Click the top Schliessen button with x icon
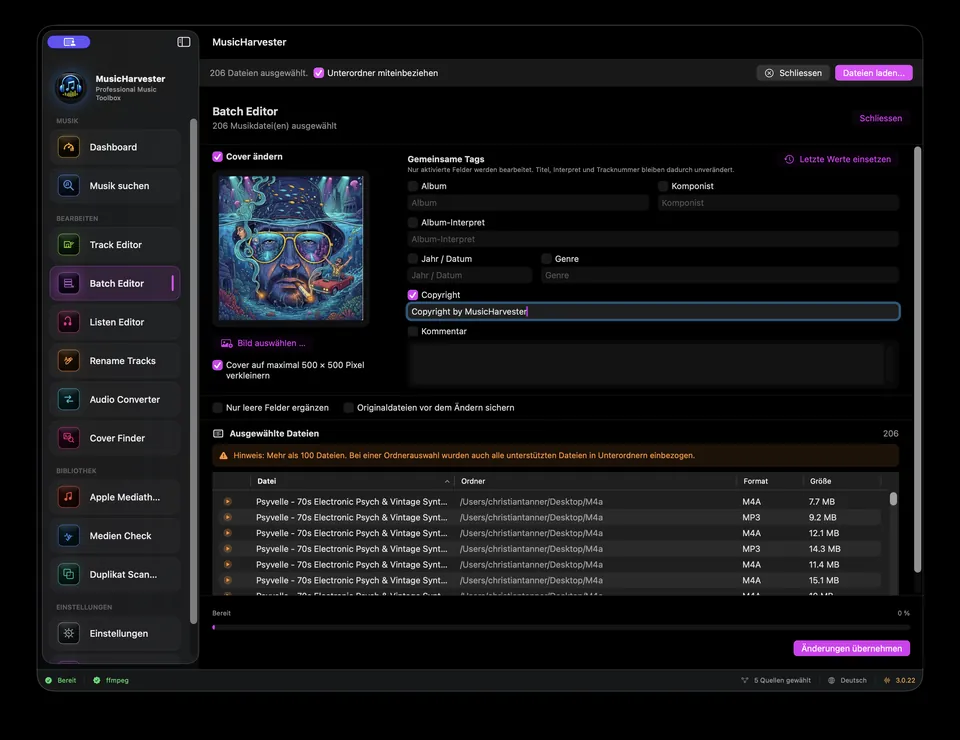This screenshot has height=740, width=960. [x=793, y=73]
